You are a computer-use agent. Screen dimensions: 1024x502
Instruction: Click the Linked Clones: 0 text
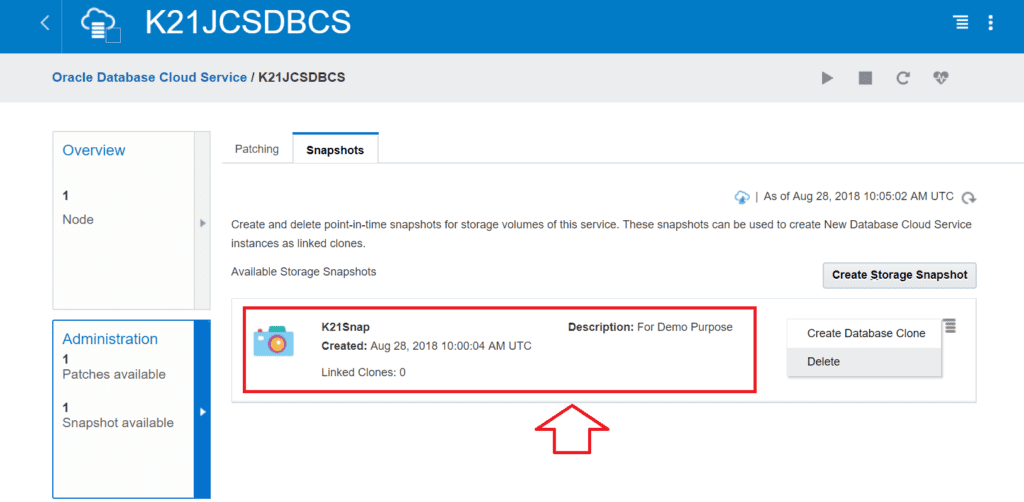coord(363,373)
